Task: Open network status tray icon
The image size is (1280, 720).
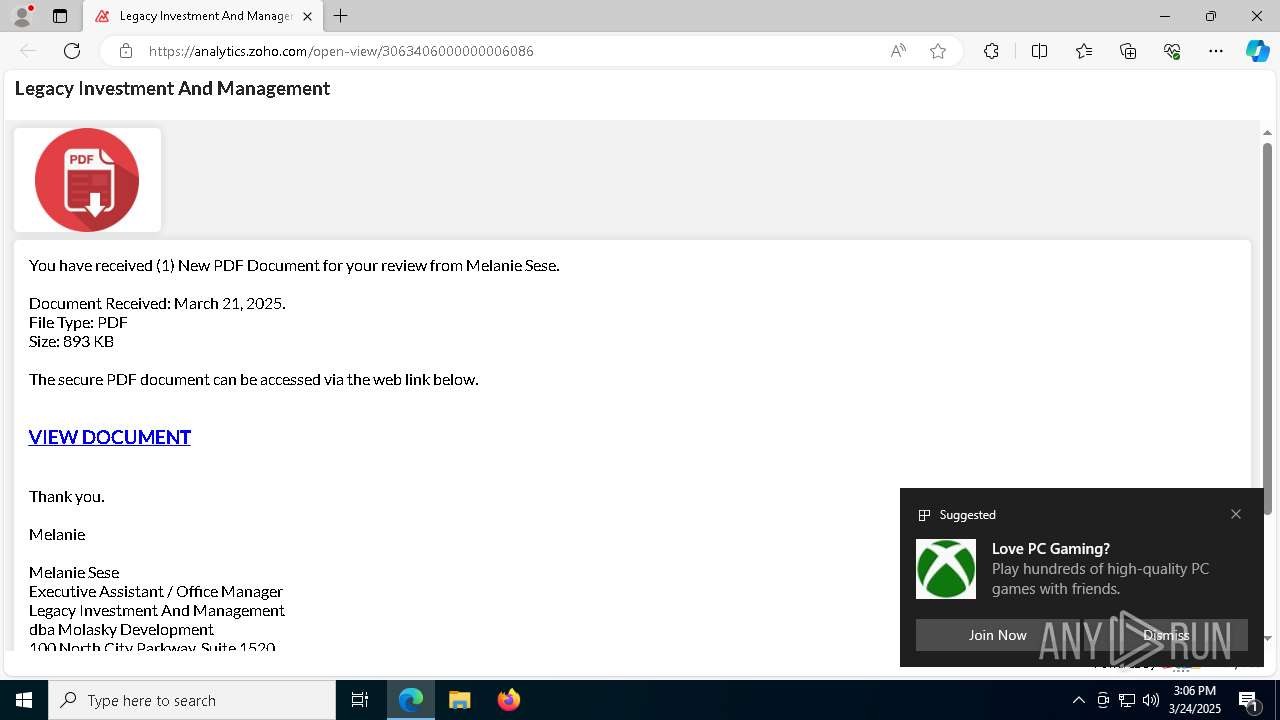Action: point(1127,700)
